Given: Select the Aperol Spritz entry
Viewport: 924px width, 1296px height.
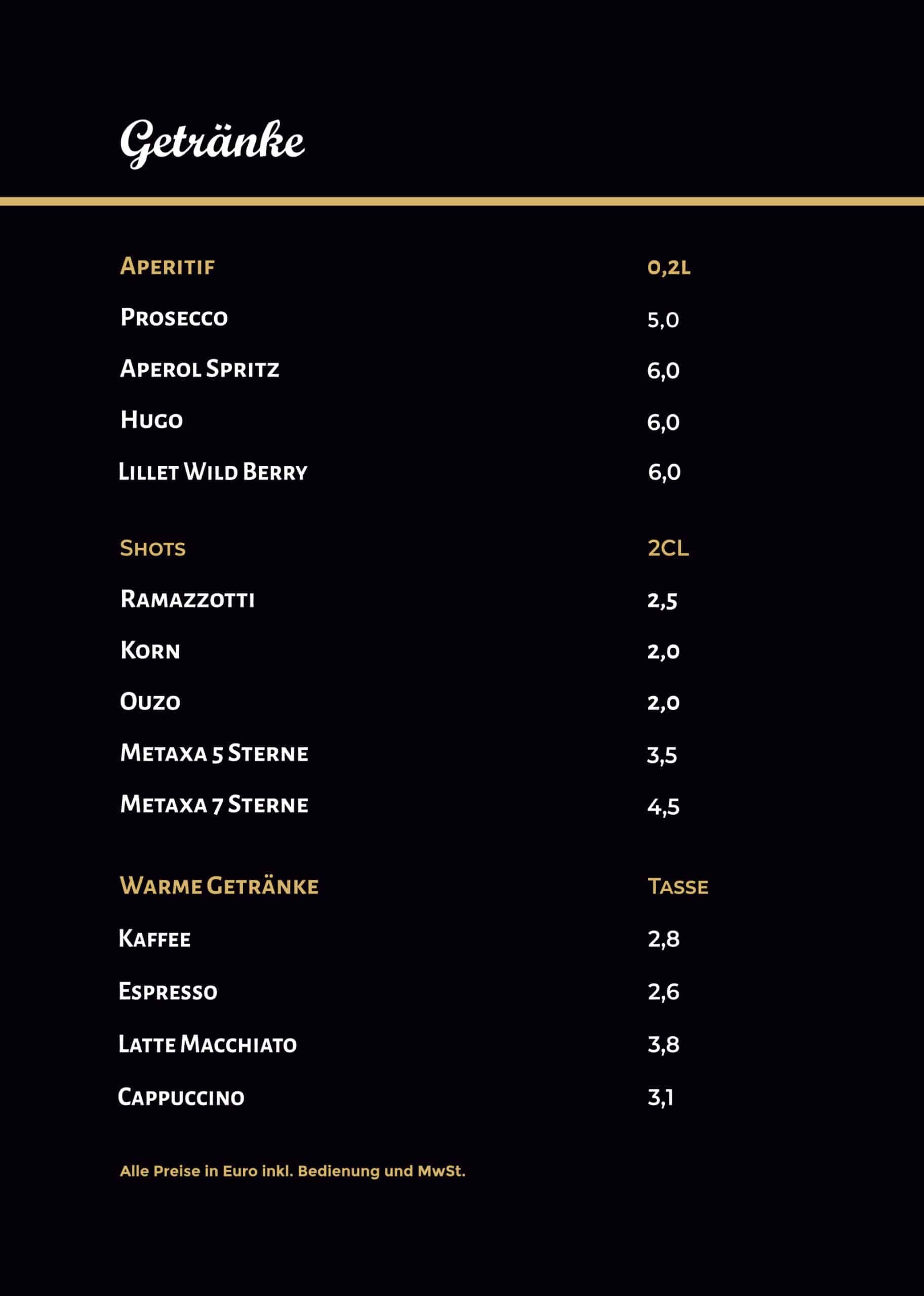Looking at the screenshot, I should [x=199, y=369].
